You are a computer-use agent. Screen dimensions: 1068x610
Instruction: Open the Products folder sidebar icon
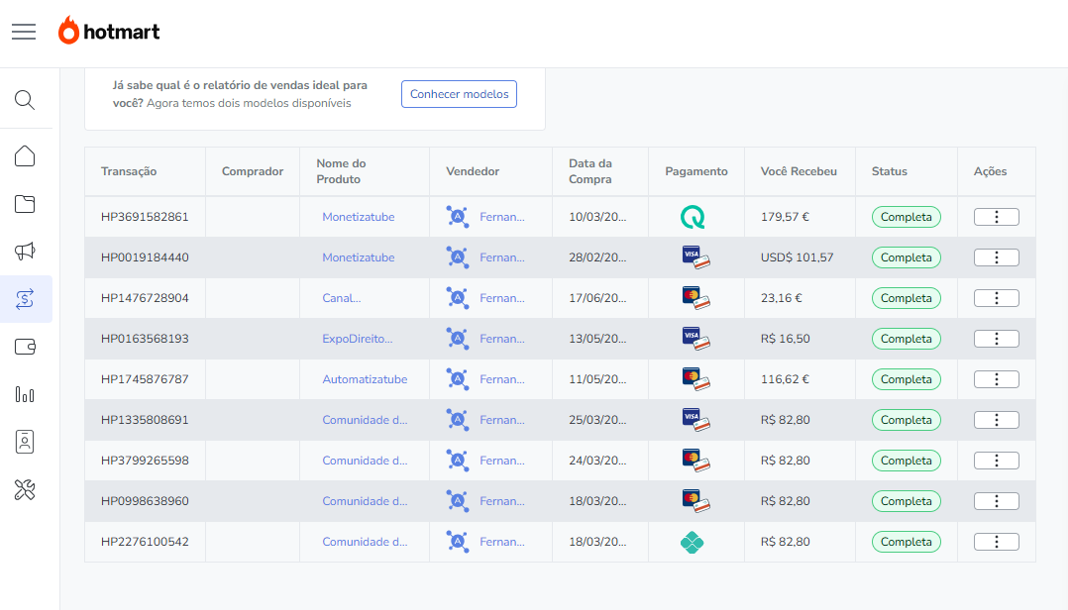[x=25, y=204]
